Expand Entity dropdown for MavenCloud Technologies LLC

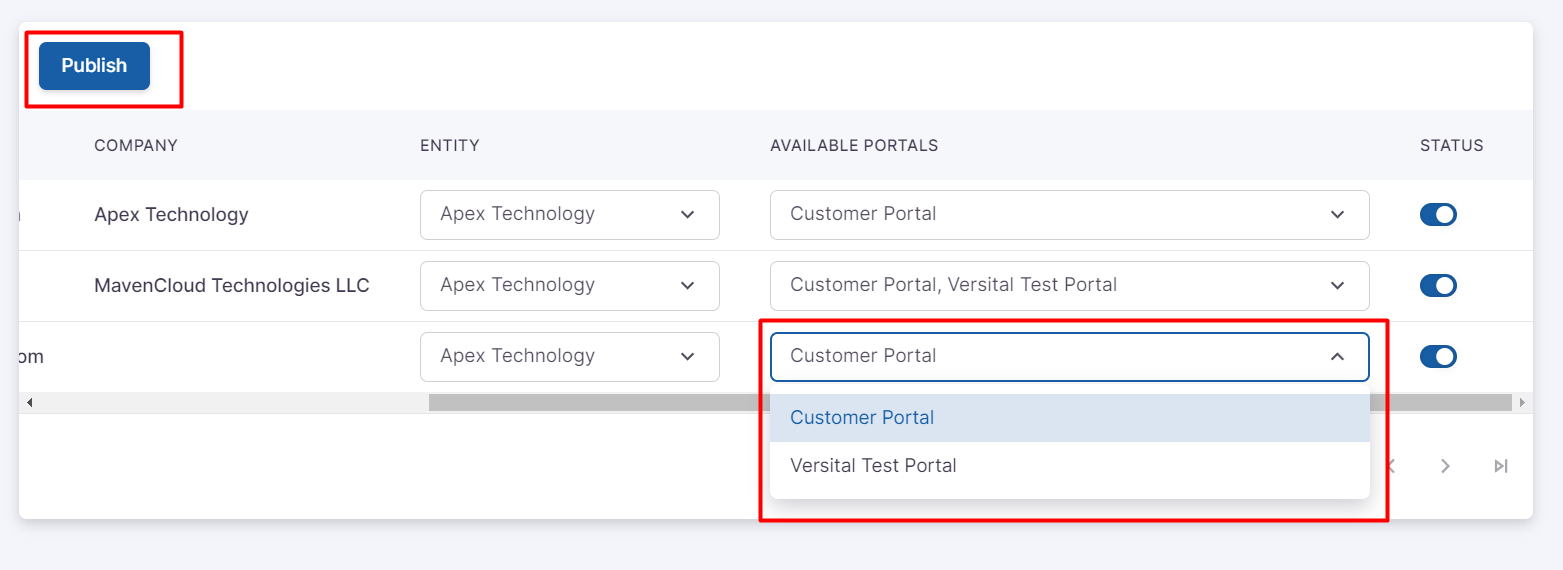[x=569, y=286]
